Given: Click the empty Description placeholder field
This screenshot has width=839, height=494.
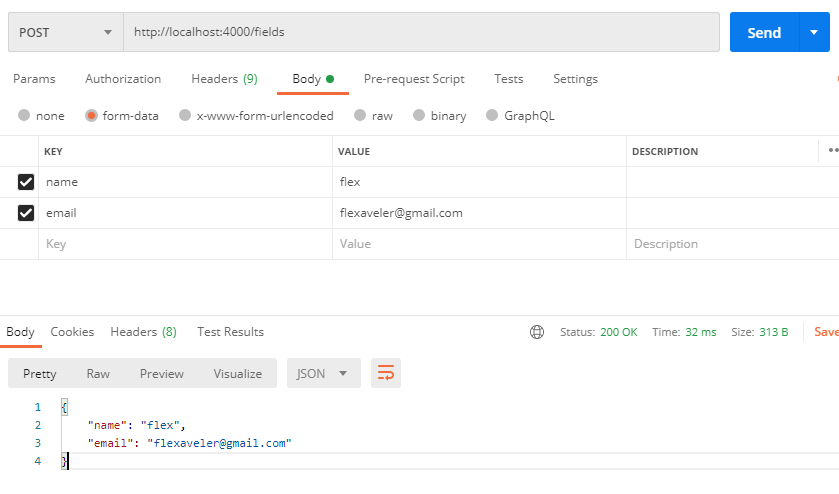Looking at the screenshot, I should point(733,244).
